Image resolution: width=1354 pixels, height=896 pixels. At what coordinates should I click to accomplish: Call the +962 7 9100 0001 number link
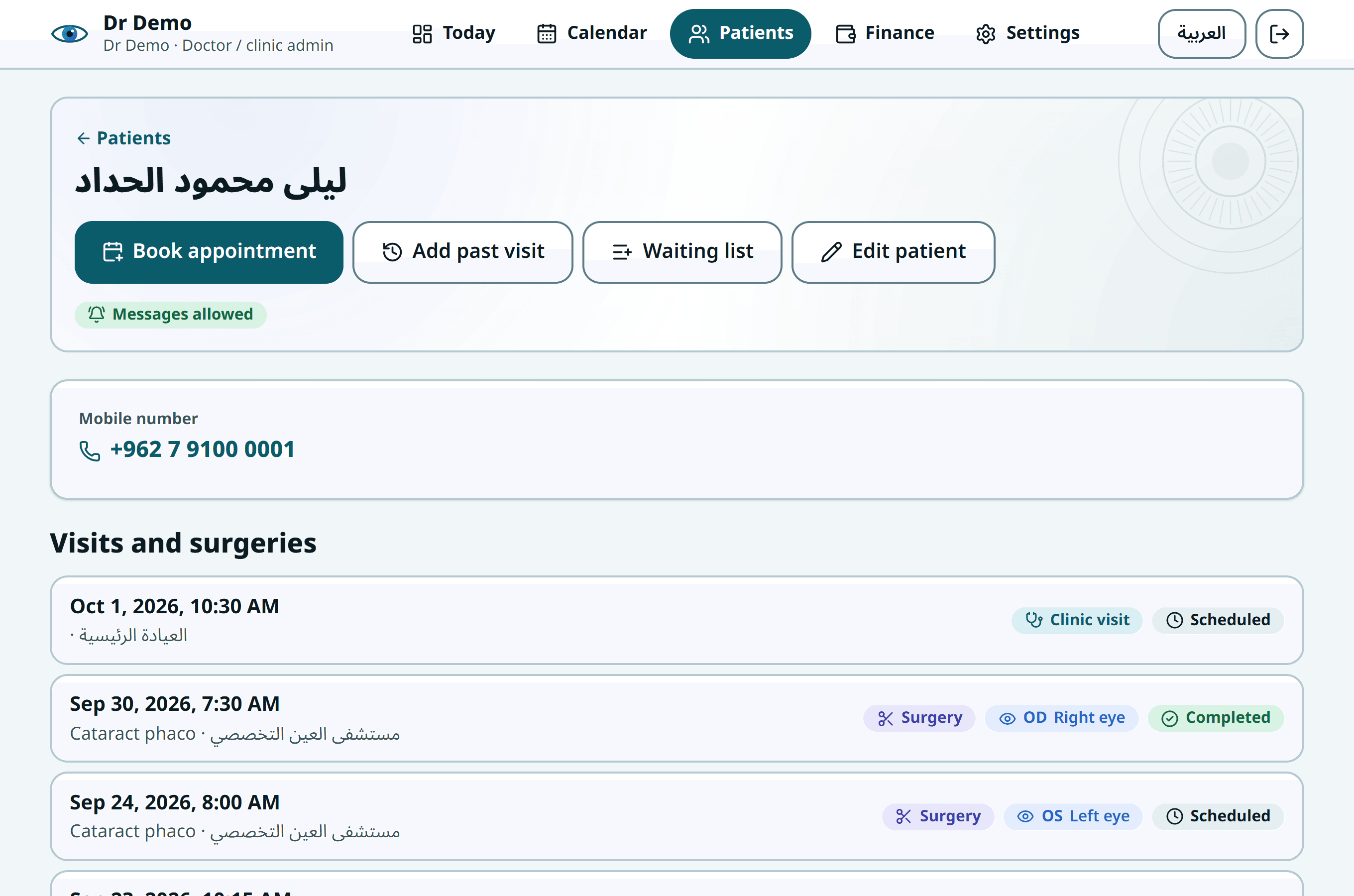(202, 449)
